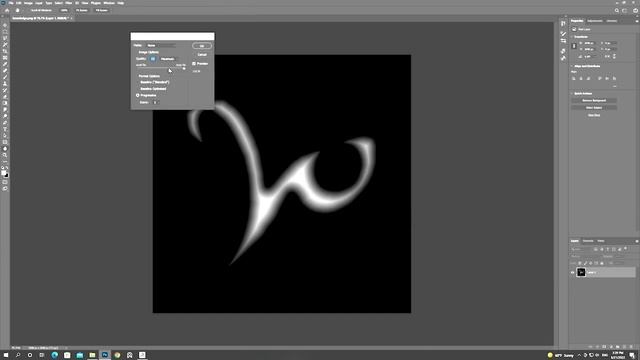Switch to the Adjustments tab

tap(595, 21)
